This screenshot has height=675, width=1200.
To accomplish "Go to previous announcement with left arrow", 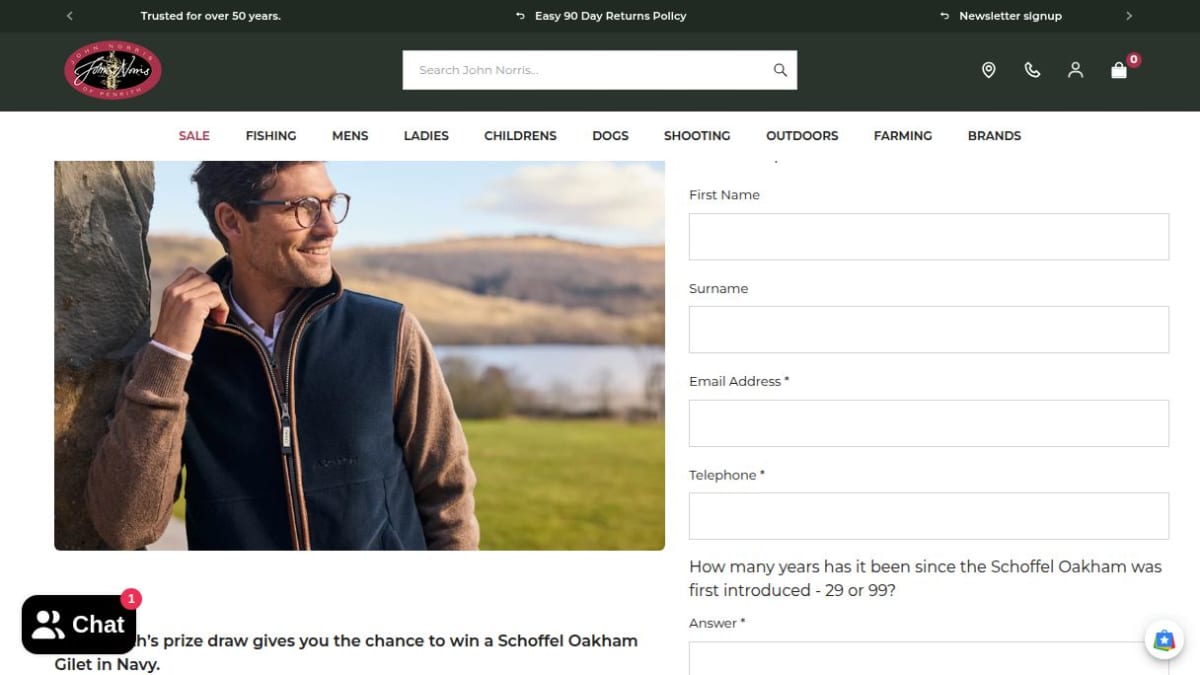I will (69, 16).
